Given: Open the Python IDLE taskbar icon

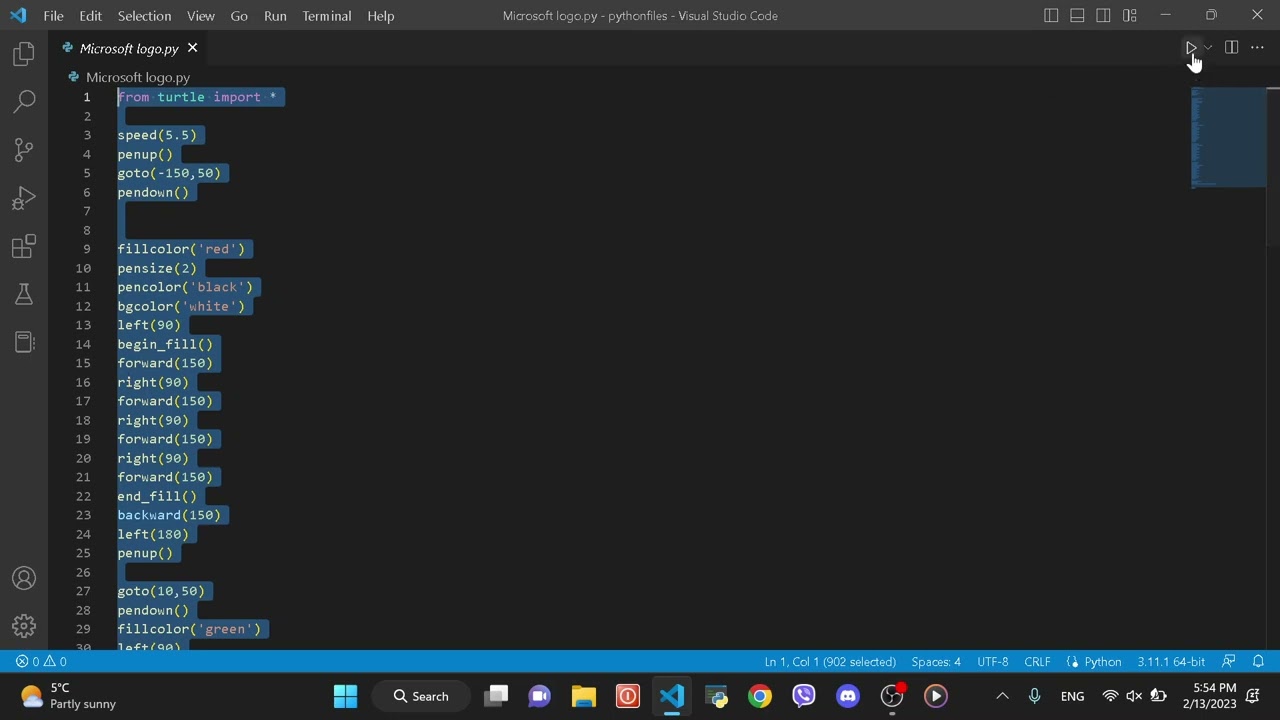Looking at the screenshot, I should 716,696.
